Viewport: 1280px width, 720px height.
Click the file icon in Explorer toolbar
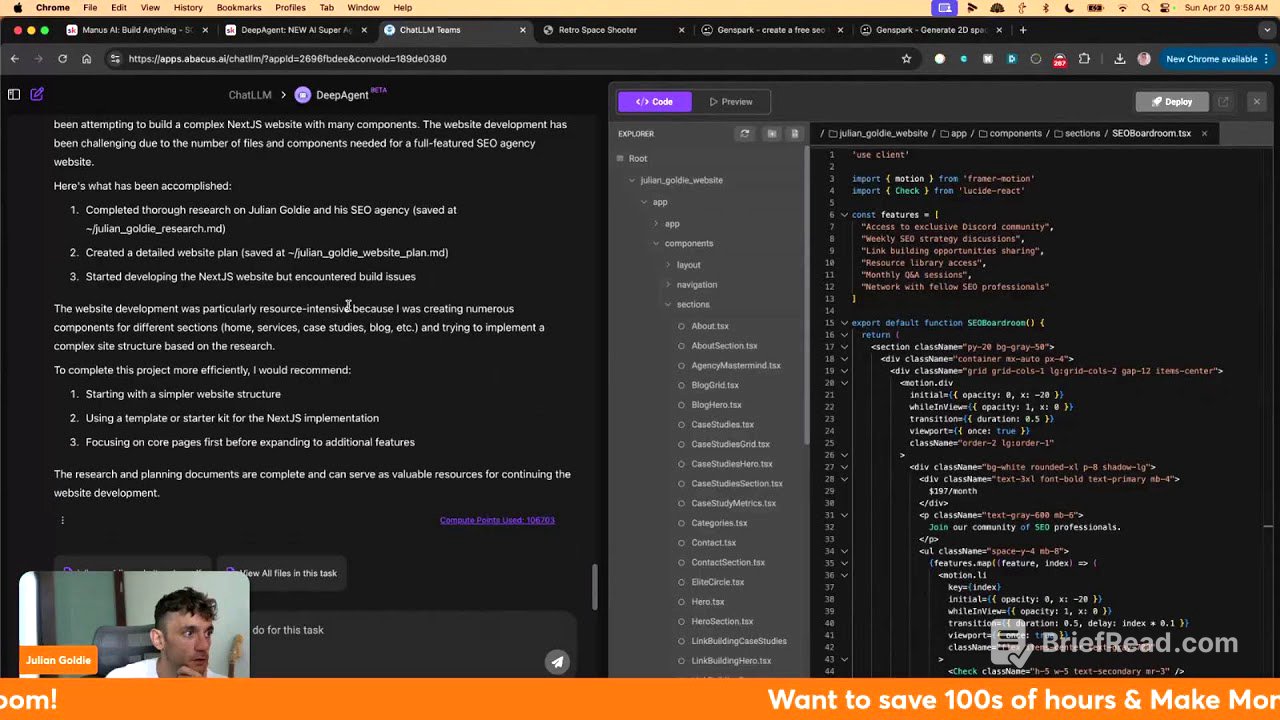[x=795, y=133]
